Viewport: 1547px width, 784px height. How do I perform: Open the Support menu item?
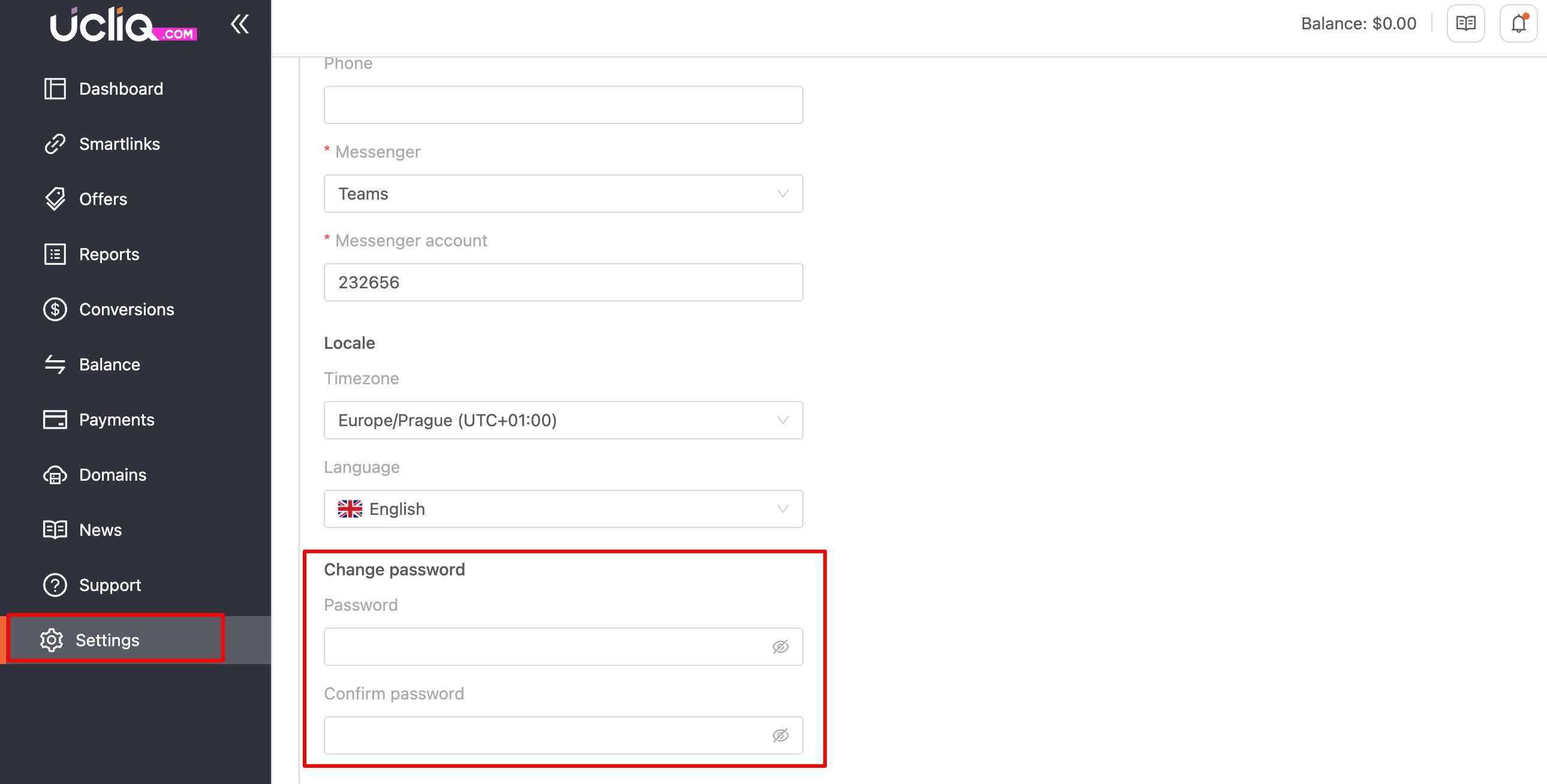click(110, 585)
